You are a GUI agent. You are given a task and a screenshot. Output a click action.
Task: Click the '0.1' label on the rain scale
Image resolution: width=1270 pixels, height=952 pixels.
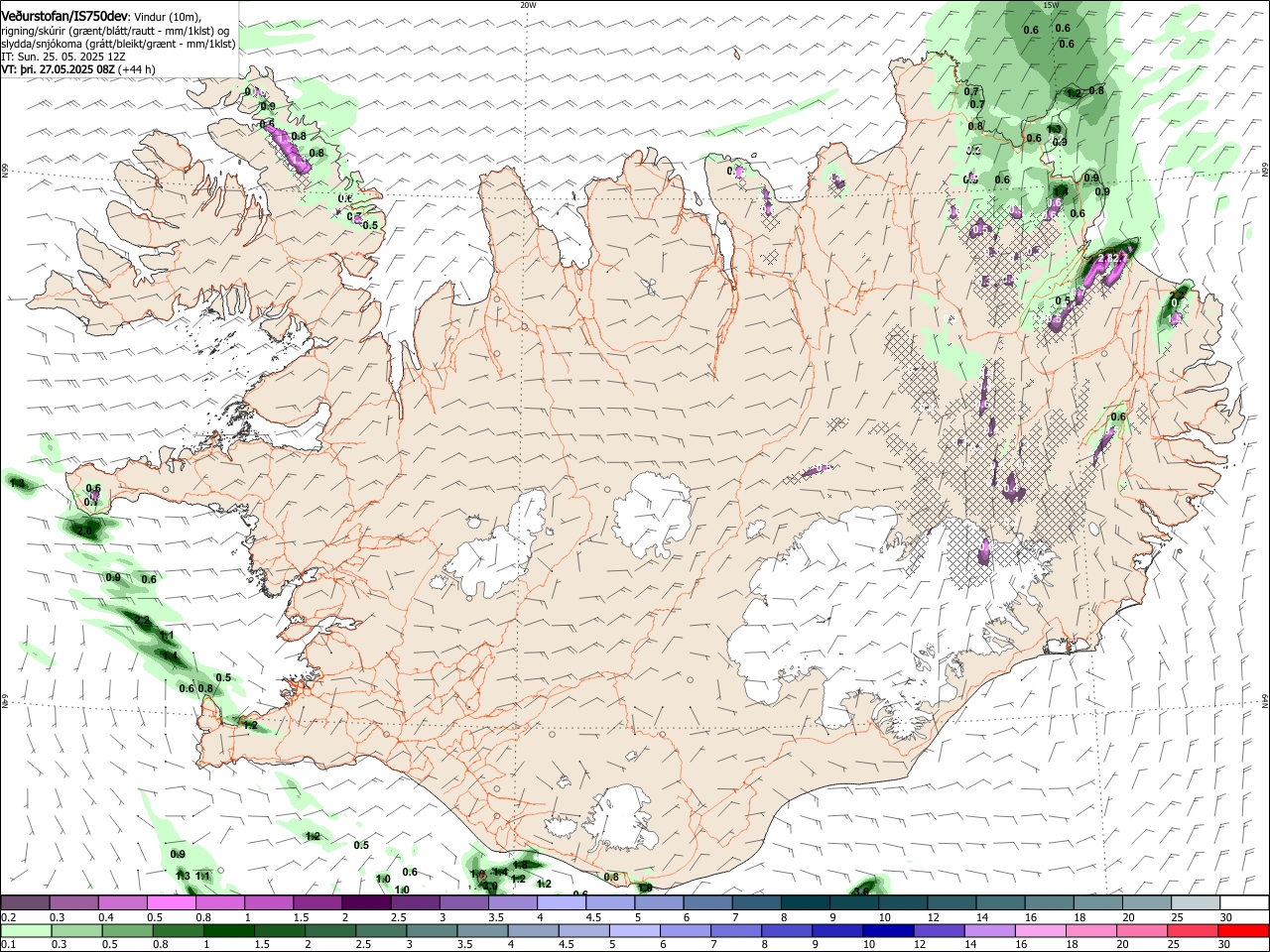pyautogui.click(x=8, y=944)
